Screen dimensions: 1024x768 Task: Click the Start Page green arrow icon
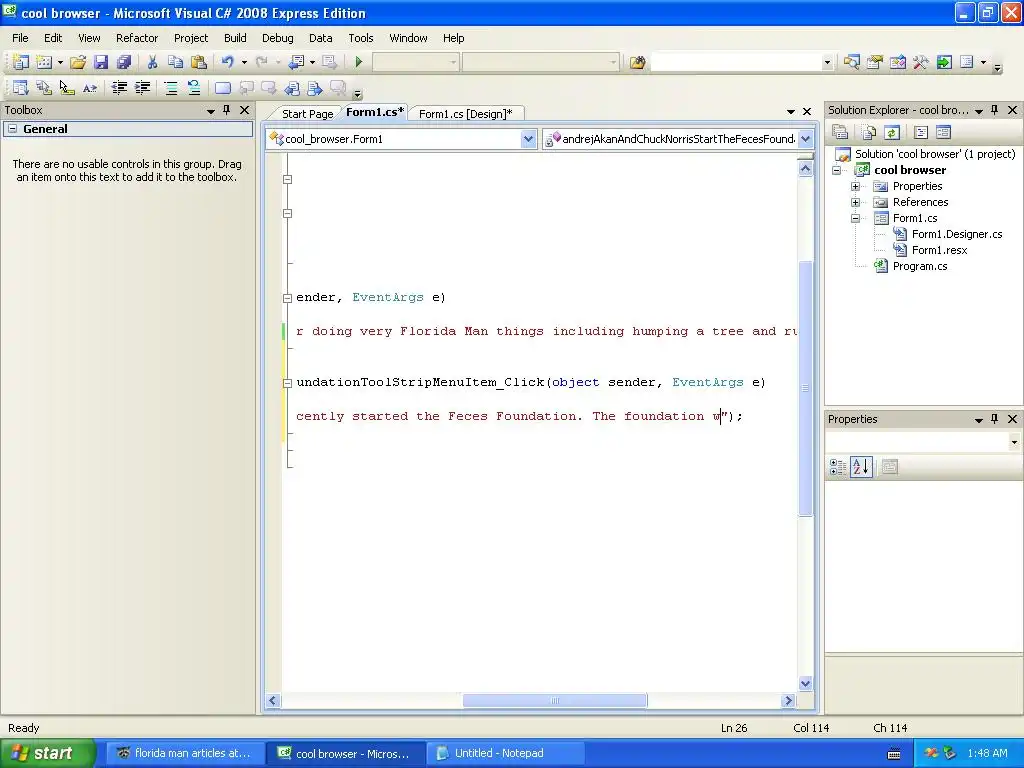click(x=944, y=62)
